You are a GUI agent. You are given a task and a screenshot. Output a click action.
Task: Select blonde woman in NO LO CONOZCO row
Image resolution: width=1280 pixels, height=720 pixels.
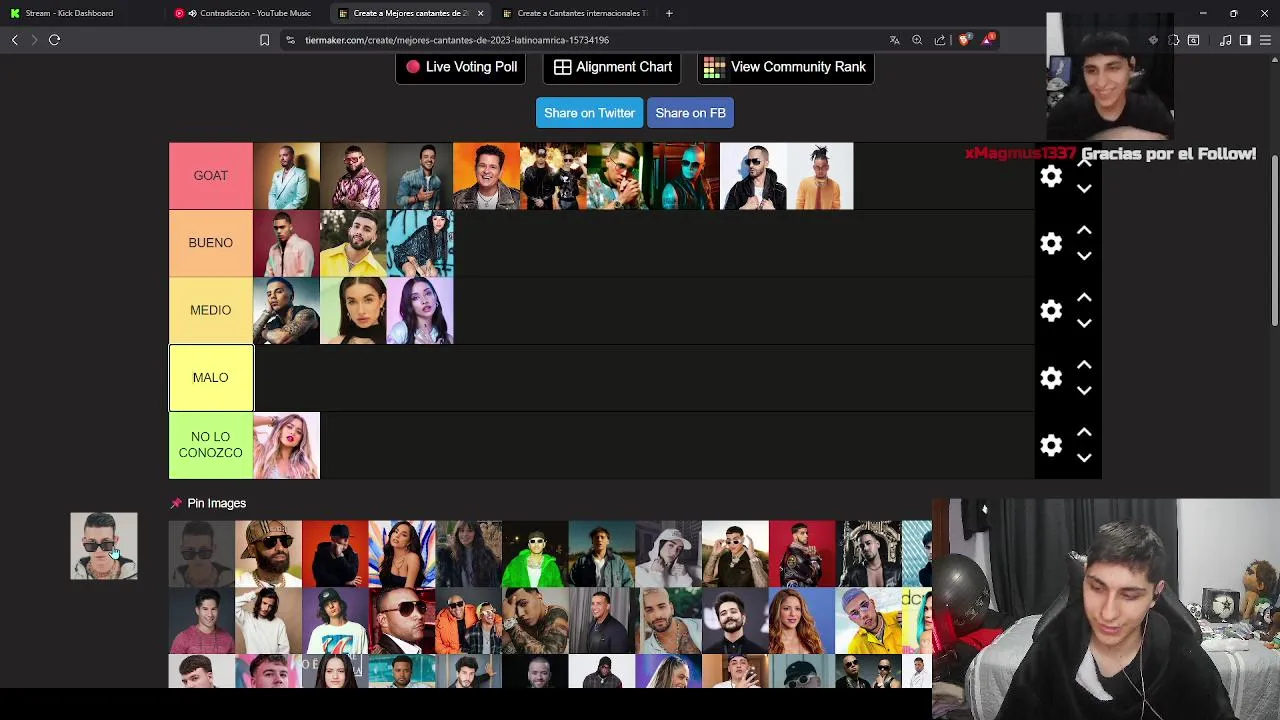[286, 445]
